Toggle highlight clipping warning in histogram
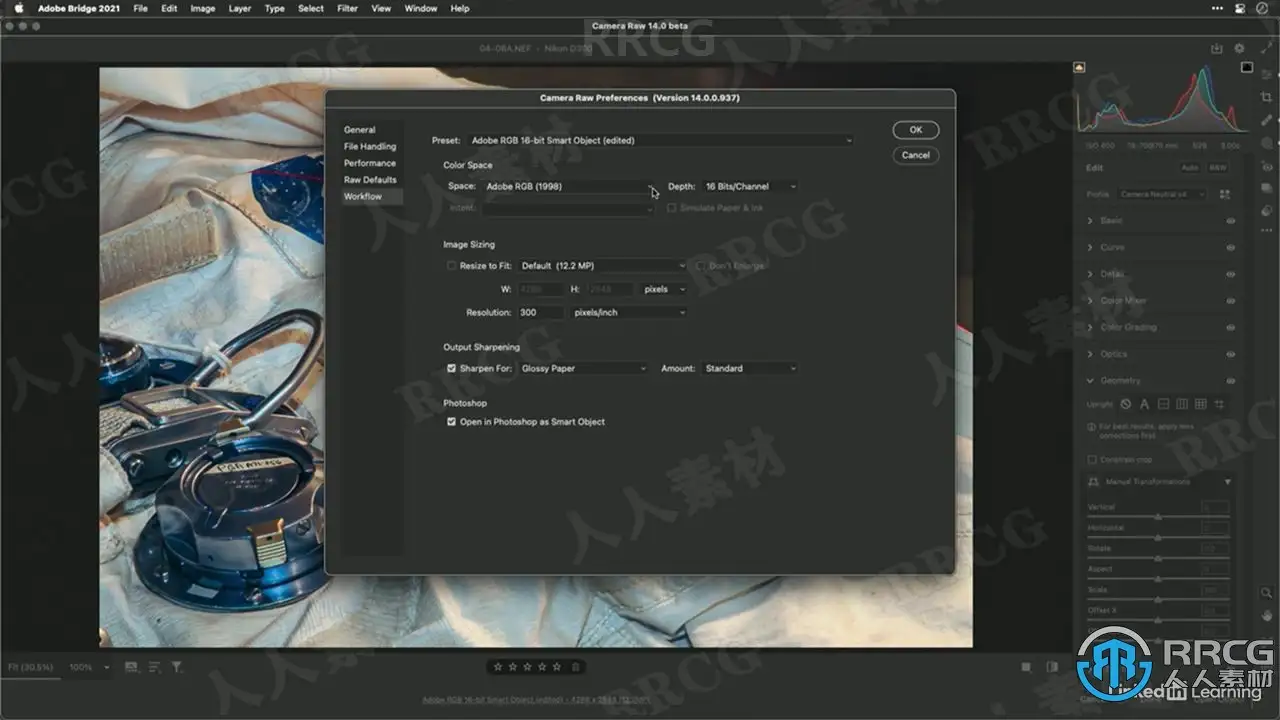 click(x=1247, y=68)
